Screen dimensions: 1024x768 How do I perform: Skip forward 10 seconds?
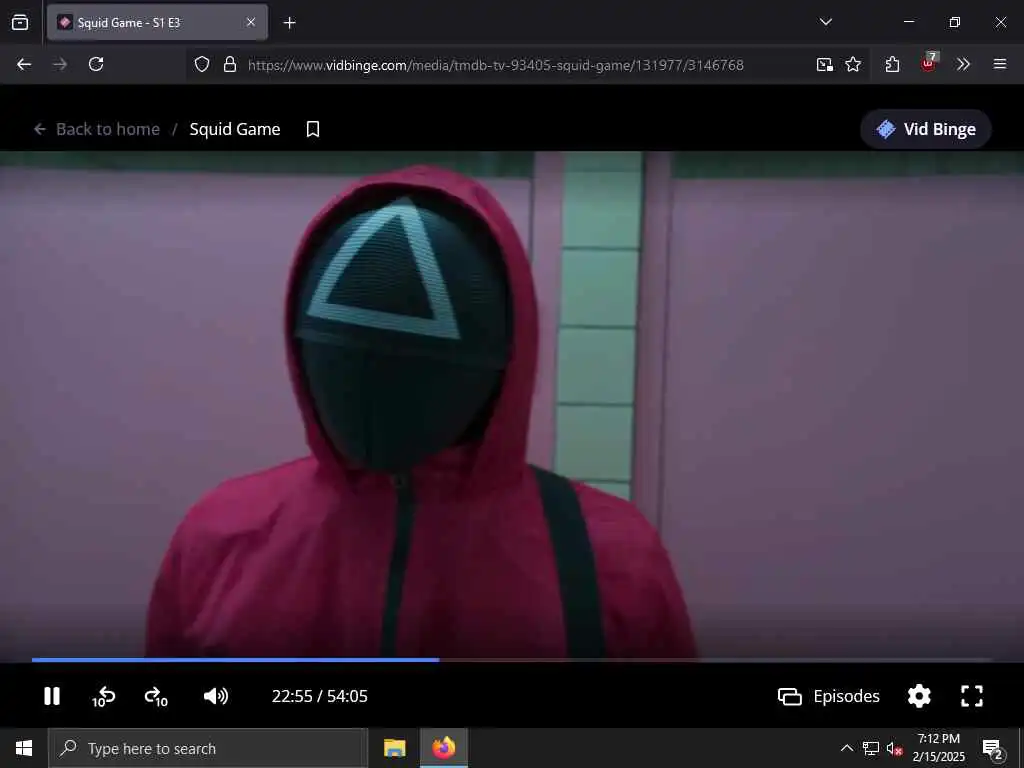coord(156,697)
